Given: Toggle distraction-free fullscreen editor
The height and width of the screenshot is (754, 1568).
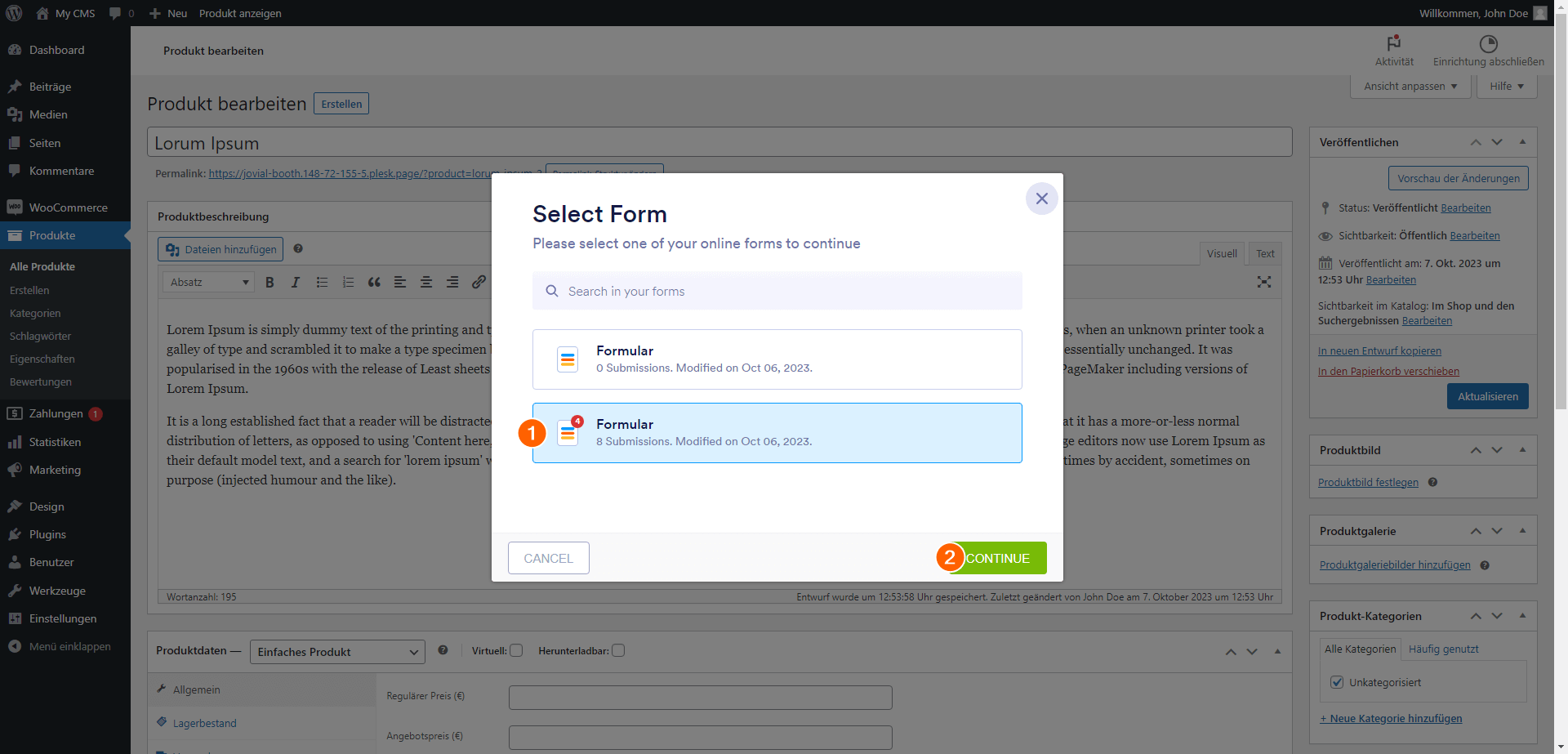Looking at the screenshot, I should pyautogui.click(x=1264, y=282).
